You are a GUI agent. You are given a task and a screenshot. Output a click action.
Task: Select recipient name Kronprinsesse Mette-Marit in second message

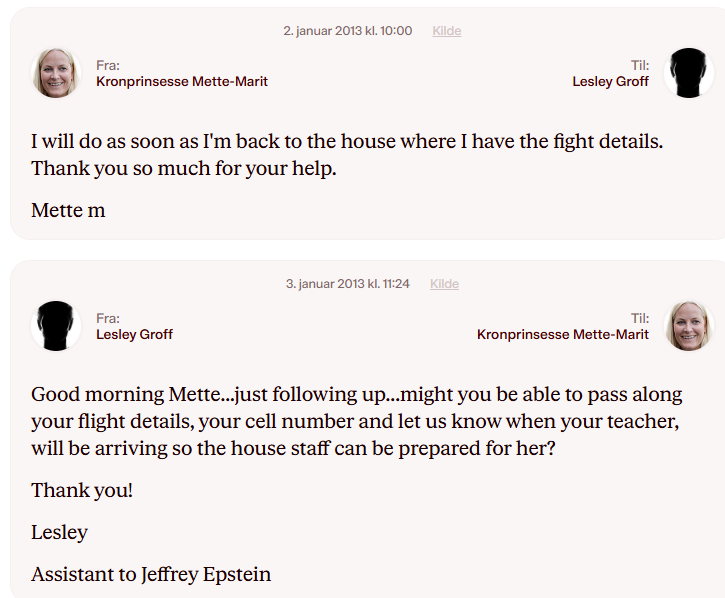click(563, 335)
